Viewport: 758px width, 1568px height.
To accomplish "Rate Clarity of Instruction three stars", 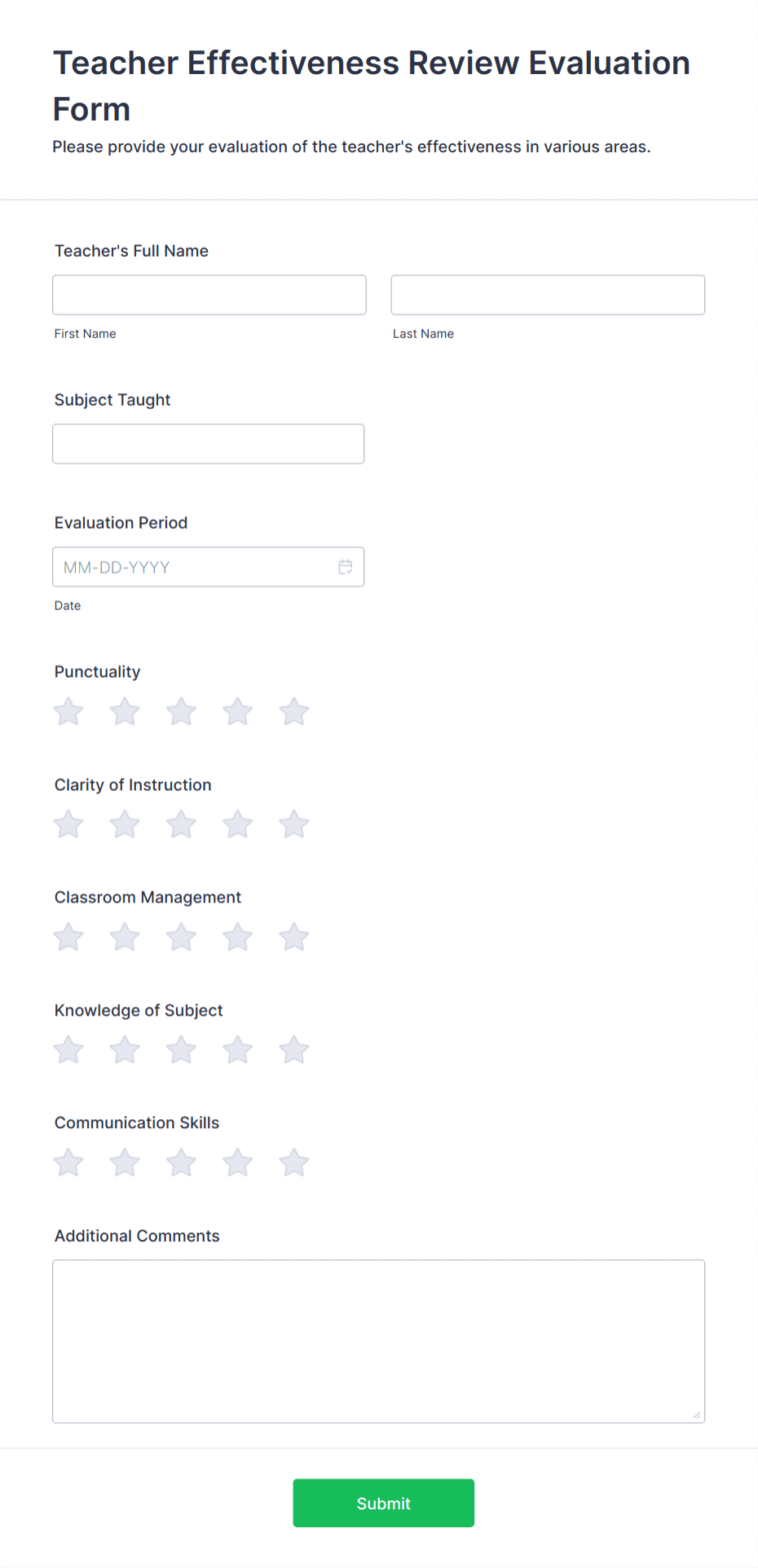I will (x=181, y=824).
